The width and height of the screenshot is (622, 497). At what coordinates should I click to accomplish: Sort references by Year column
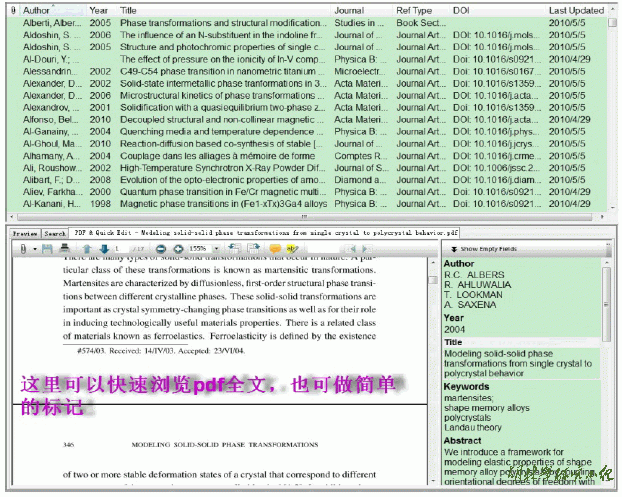pos(99,10)
